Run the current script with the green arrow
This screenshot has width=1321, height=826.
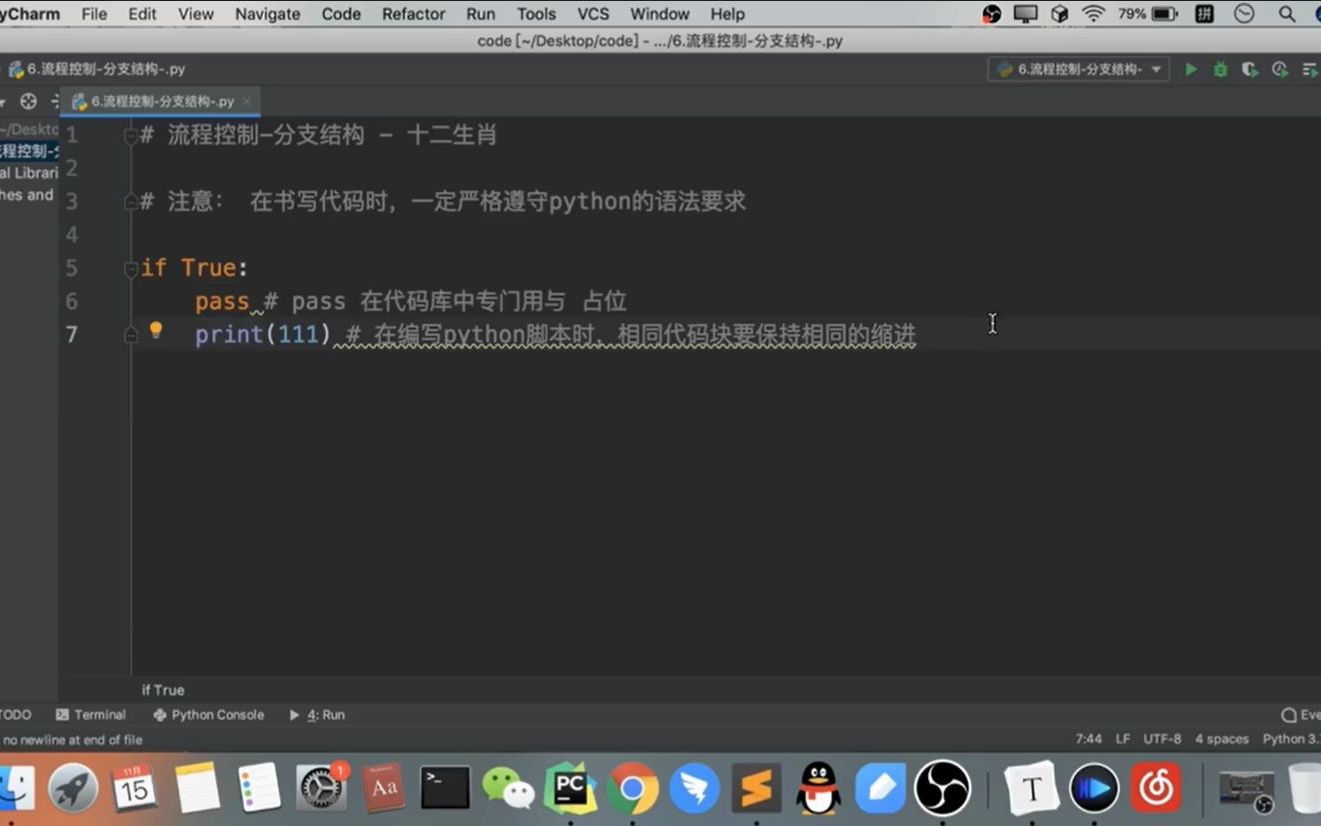pos(1190,70)
